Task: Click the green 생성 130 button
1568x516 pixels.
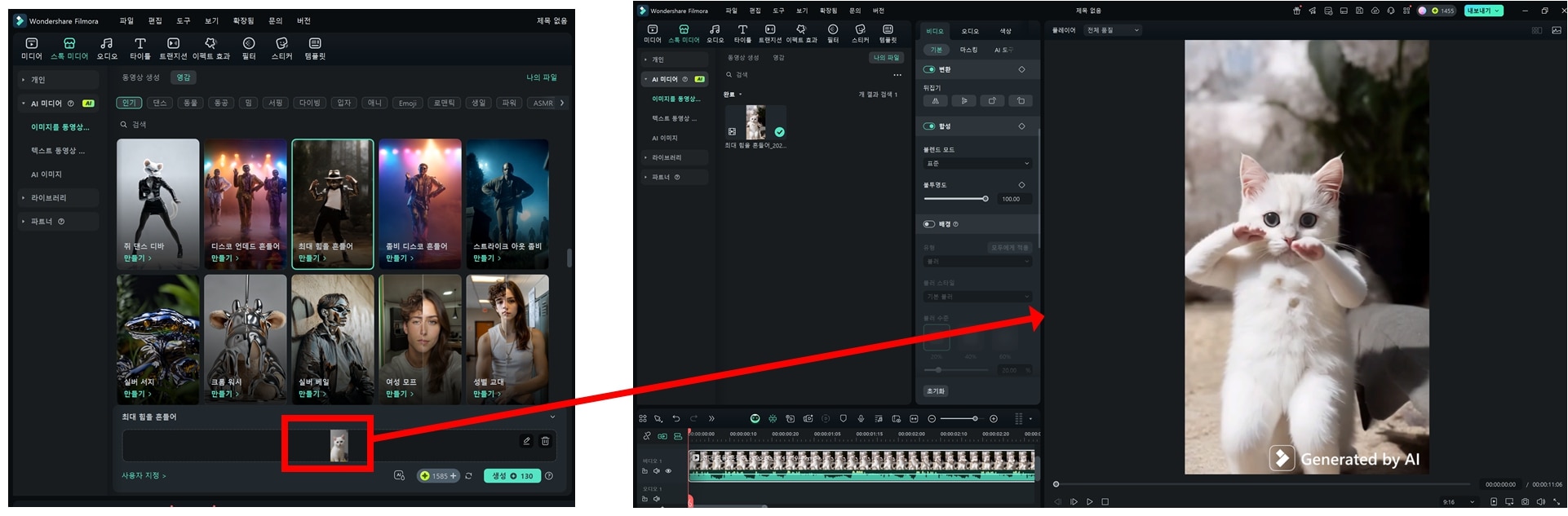Action: (512, 476)
